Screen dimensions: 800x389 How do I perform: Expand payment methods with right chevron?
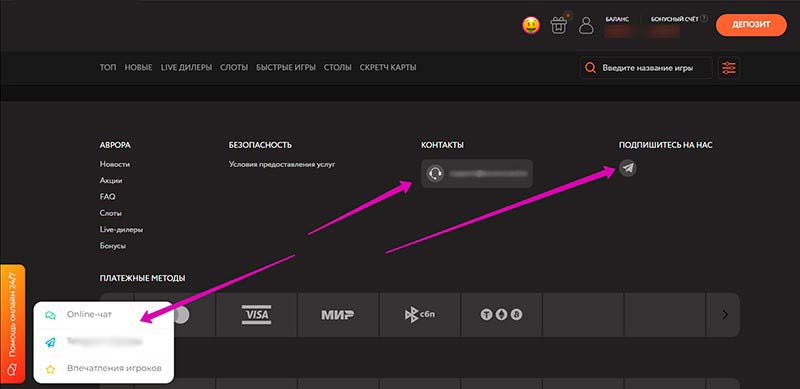[725, 314]
